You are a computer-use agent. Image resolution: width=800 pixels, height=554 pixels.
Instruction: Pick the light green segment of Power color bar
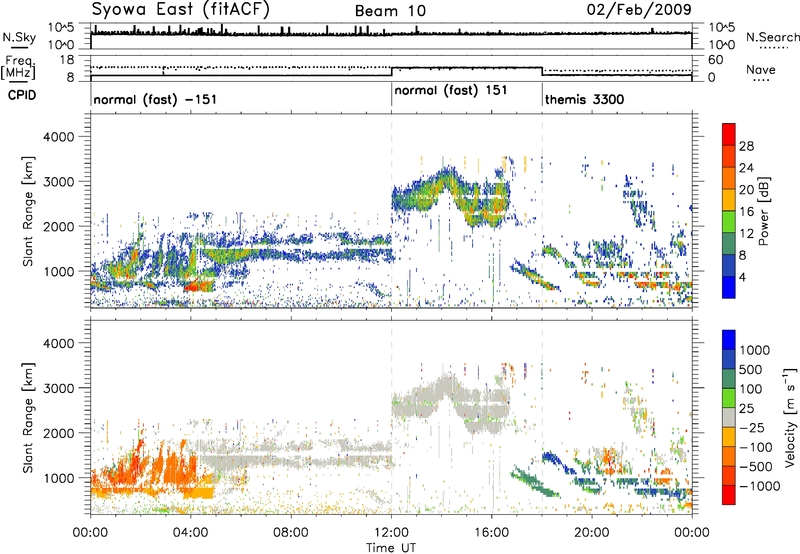[729, 222]
